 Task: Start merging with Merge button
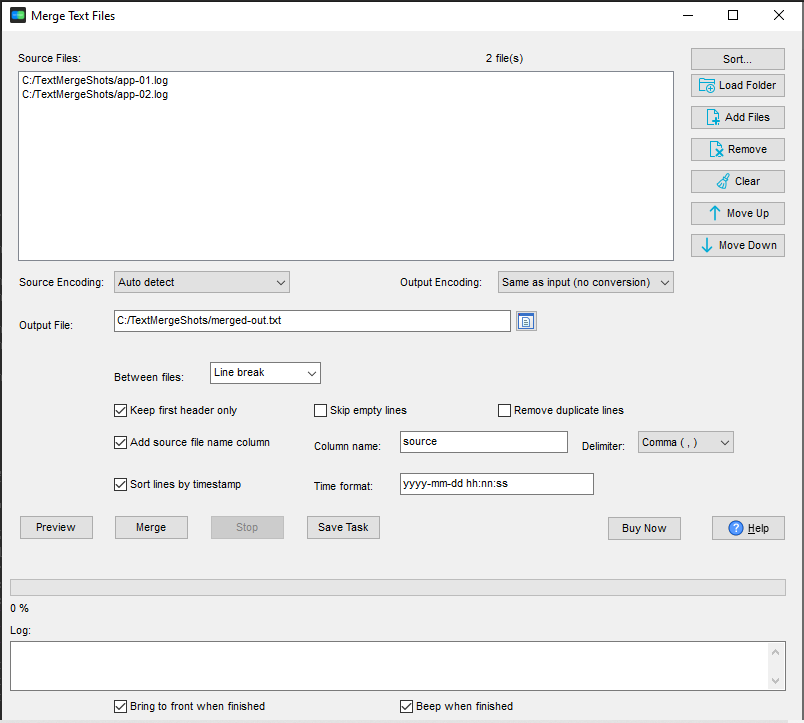coord(151,527)
